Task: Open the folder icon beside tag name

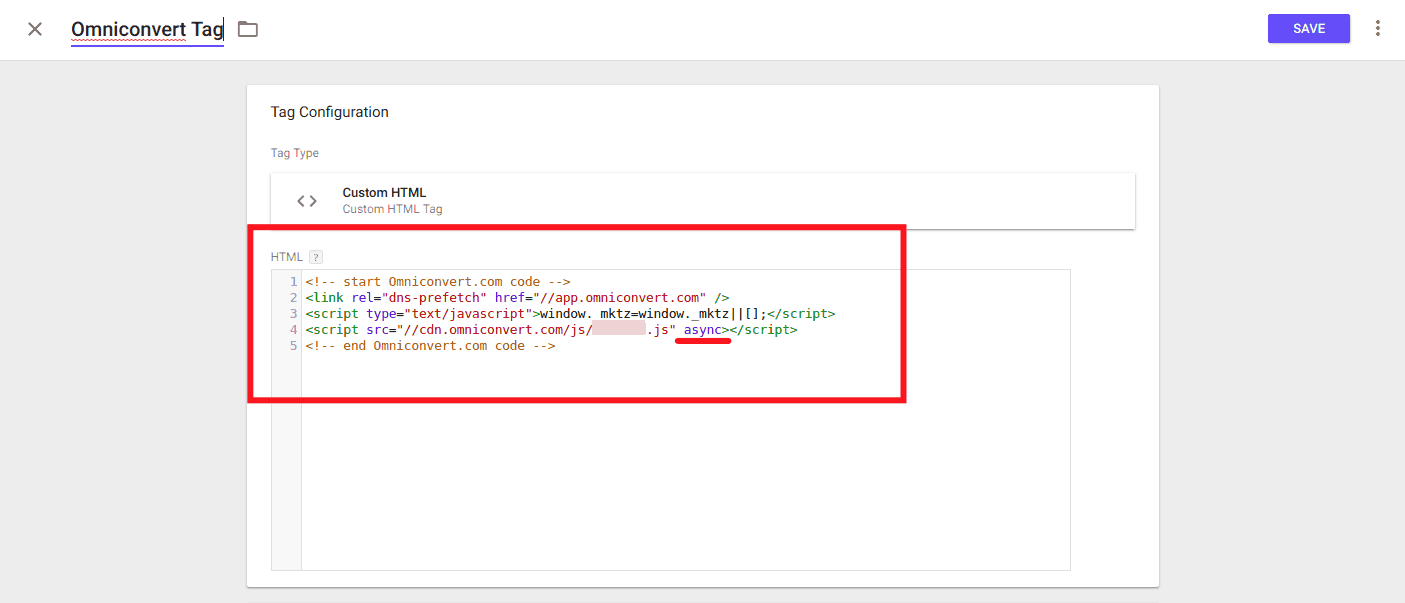Action: click(x=248, y=29)
